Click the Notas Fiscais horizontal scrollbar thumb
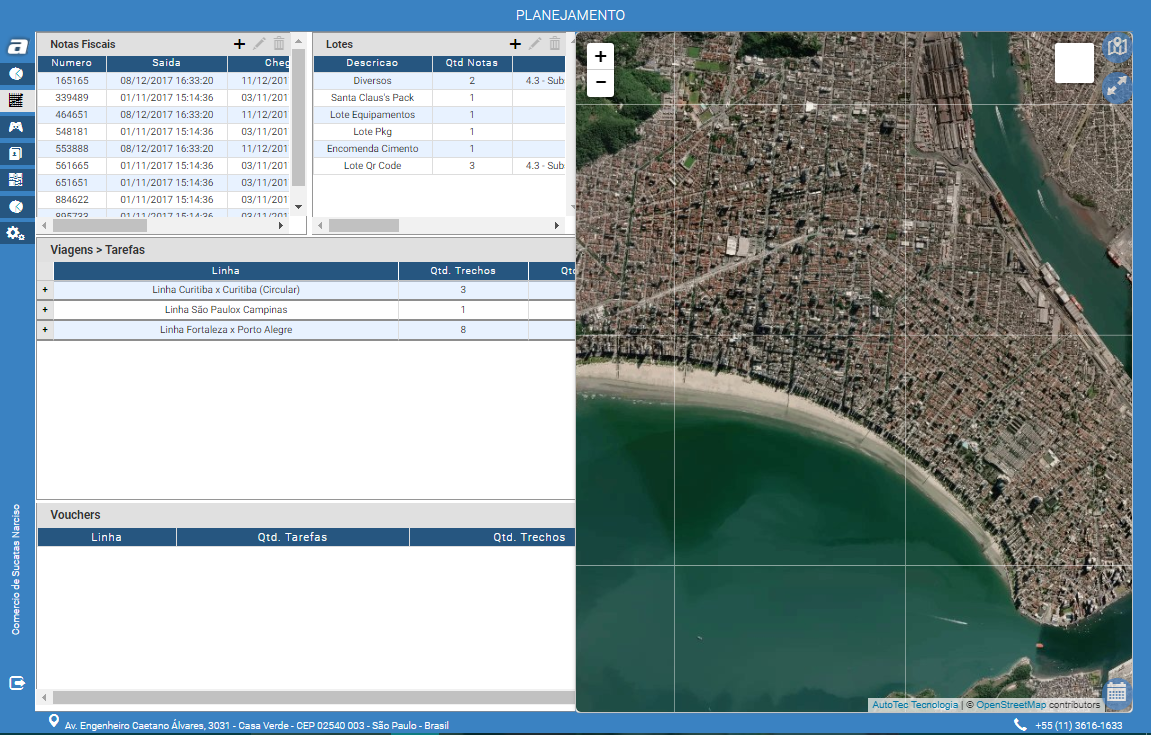This screenshot has width=1151, height=735. (x=99, y=225)
